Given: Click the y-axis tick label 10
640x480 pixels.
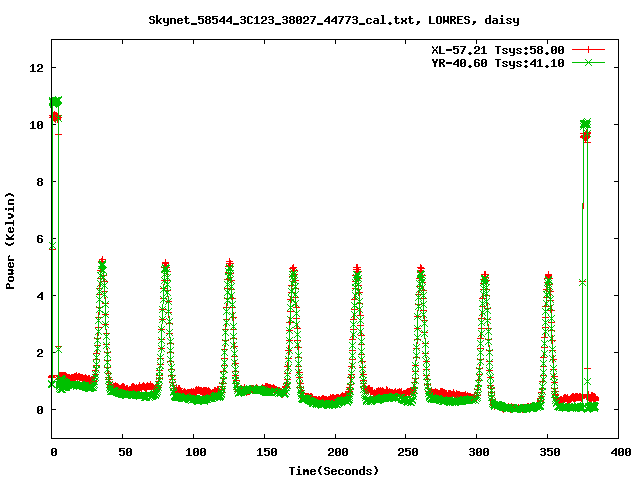Looking at the screenshot, I should [37, 125].
